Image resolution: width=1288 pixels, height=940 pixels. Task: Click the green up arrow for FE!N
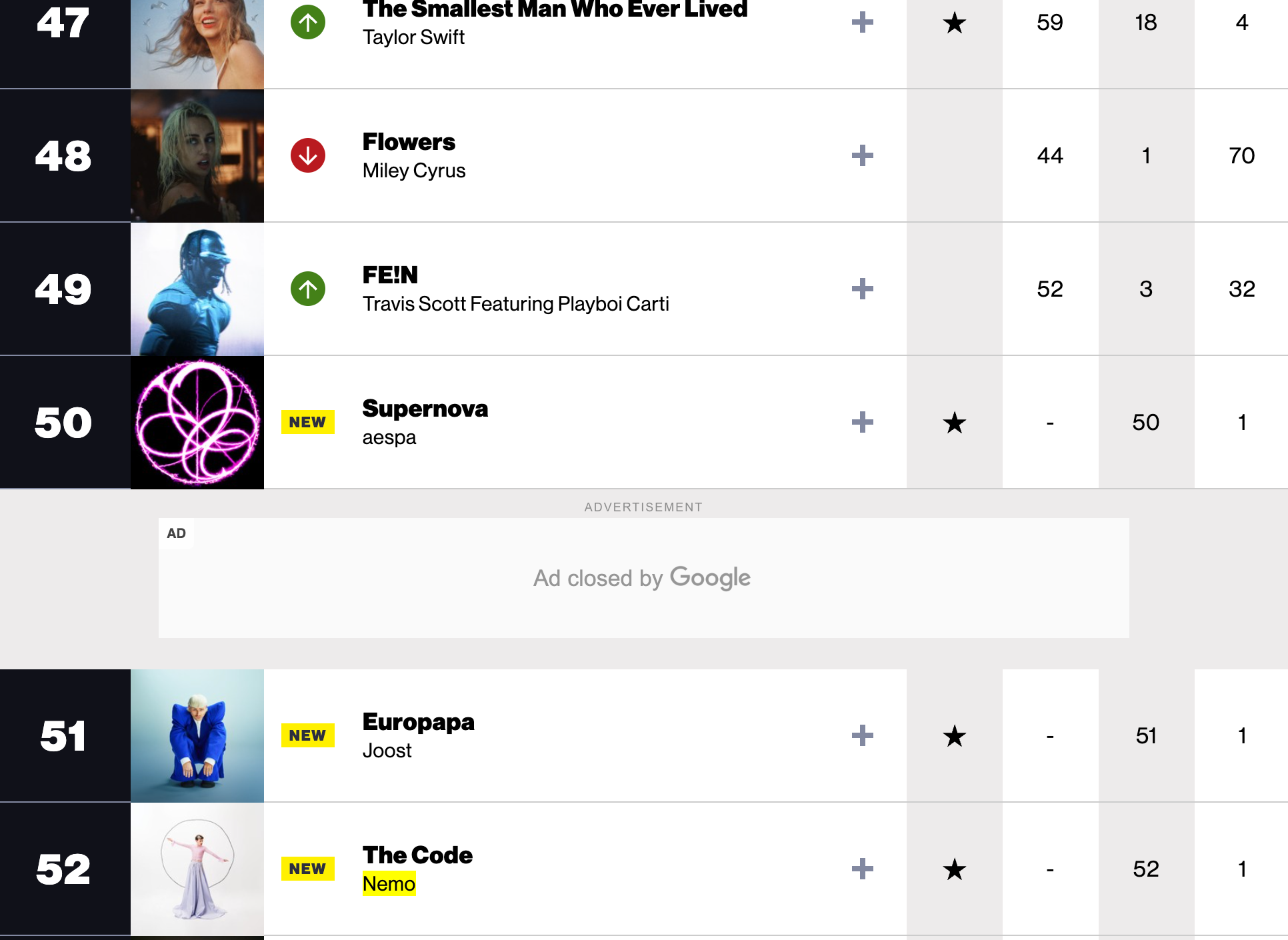[308, 289]
